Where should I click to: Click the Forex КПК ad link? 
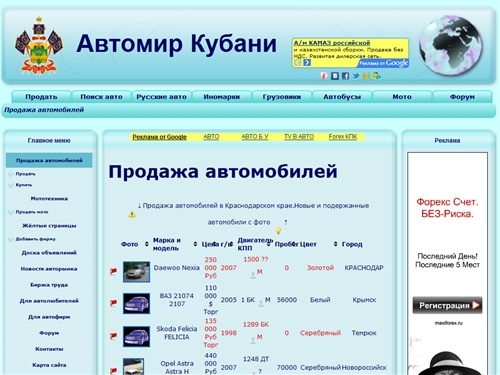point(343,137)
